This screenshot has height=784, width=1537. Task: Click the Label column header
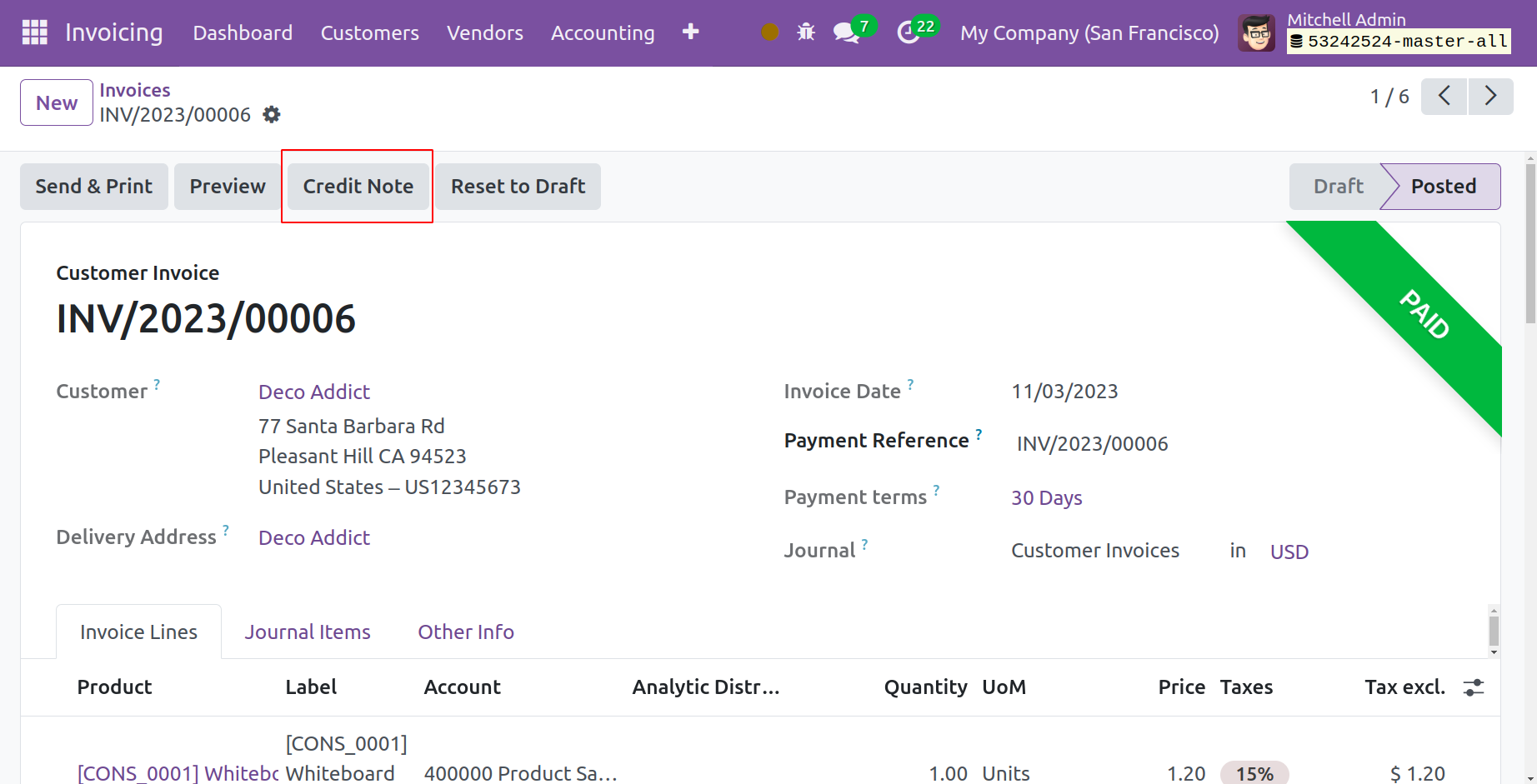311,687
